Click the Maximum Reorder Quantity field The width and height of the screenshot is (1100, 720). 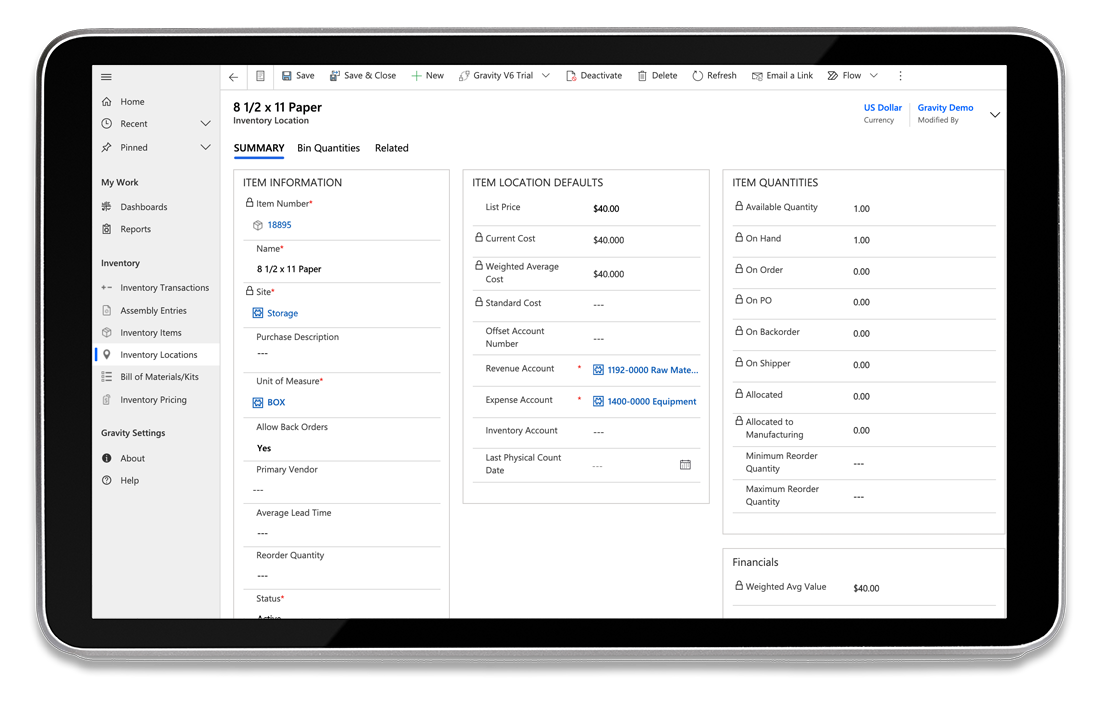923,497
